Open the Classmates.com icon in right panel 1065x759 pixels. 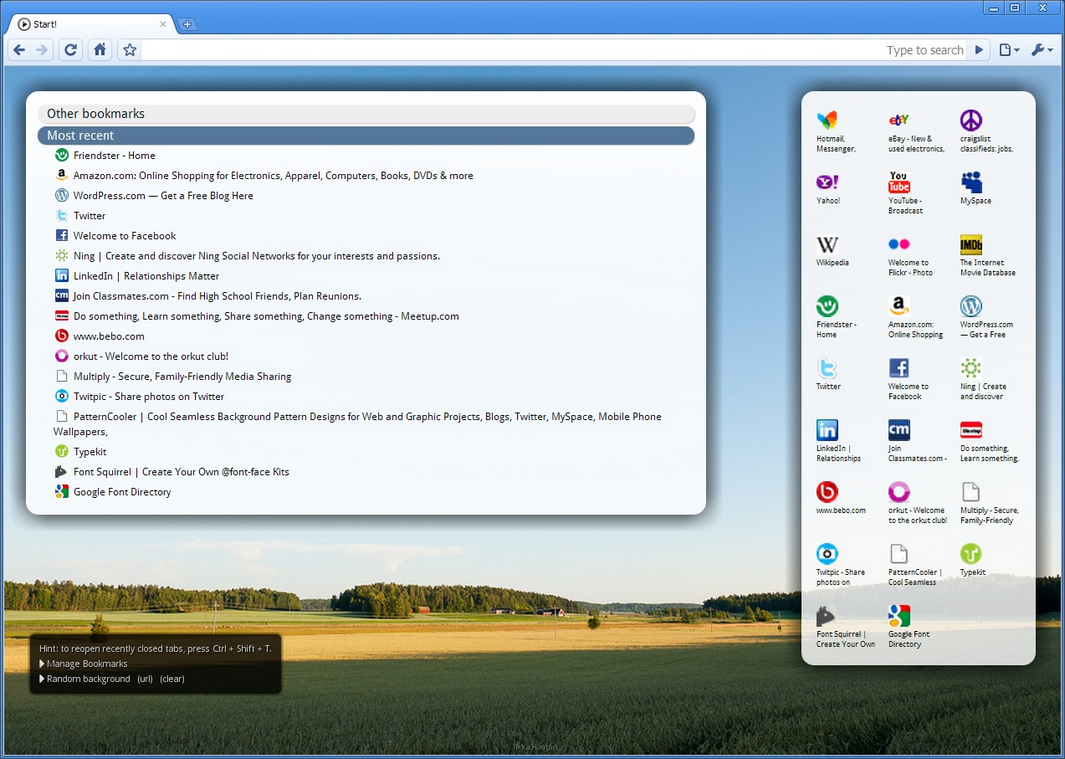(899, 429)
